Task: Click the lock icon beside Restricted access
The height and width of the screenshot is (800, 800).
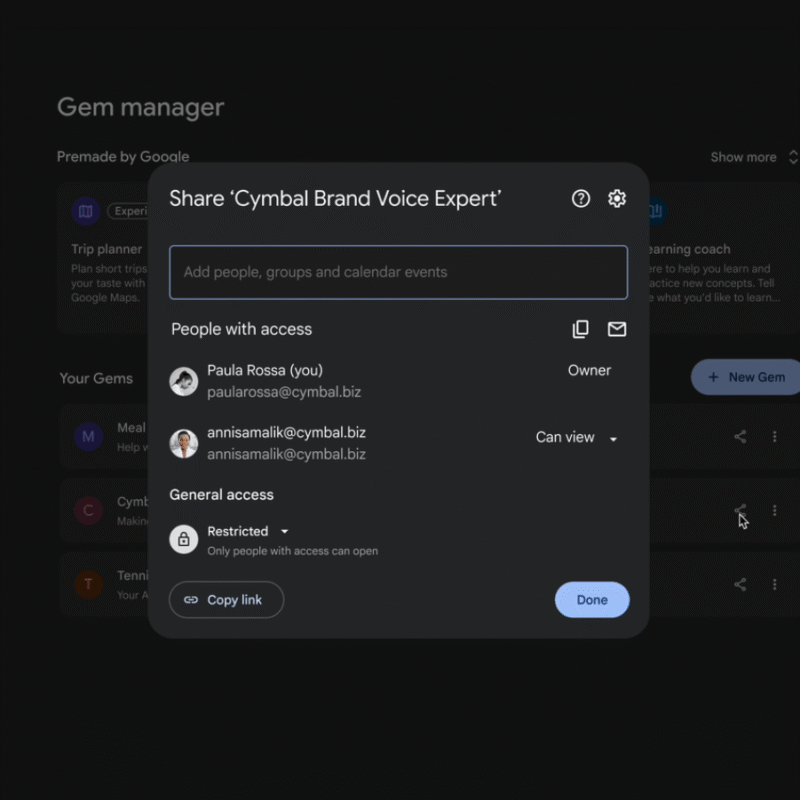Action: click(x=183, y=539)
